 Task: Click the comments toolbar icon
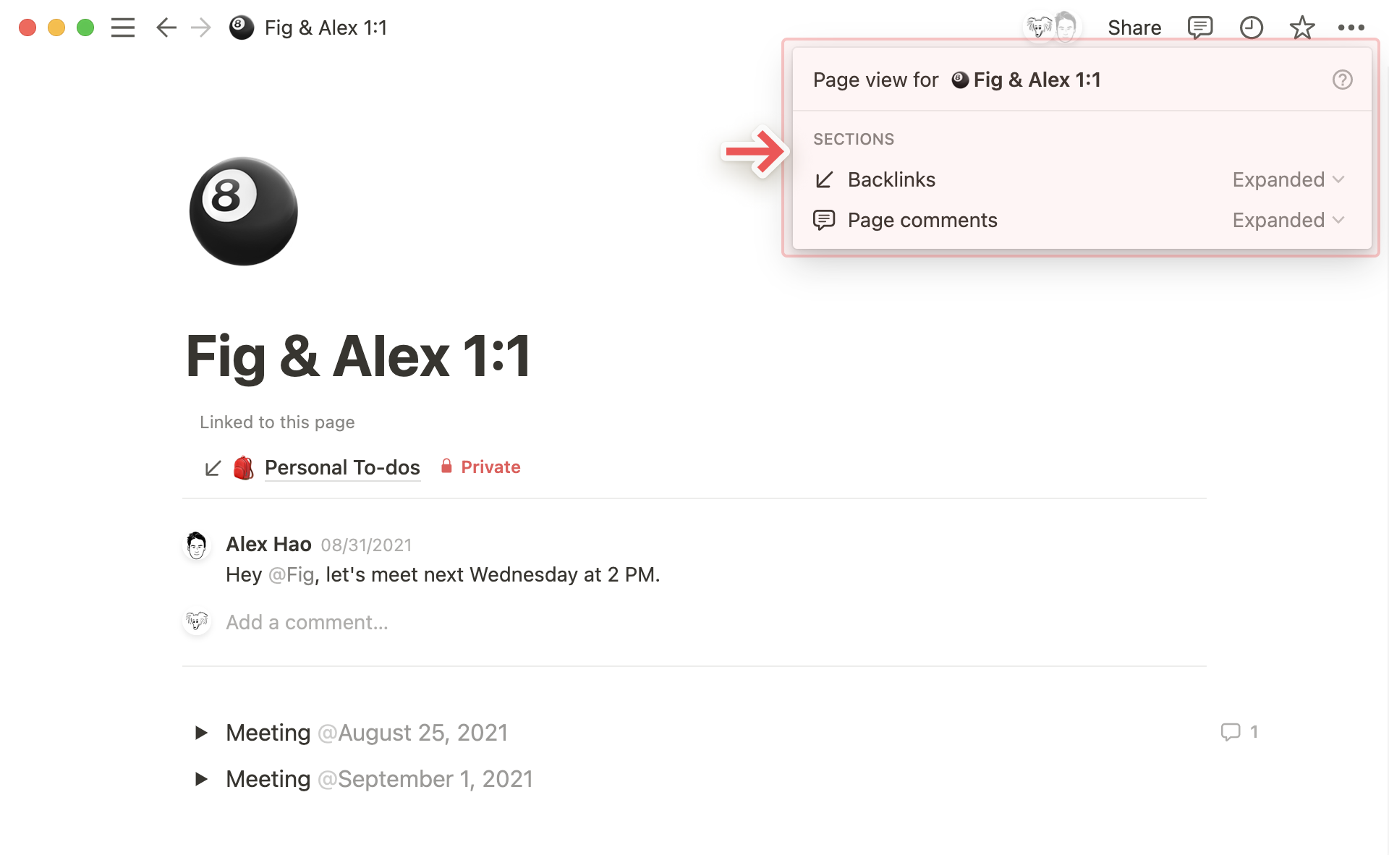1197,27
